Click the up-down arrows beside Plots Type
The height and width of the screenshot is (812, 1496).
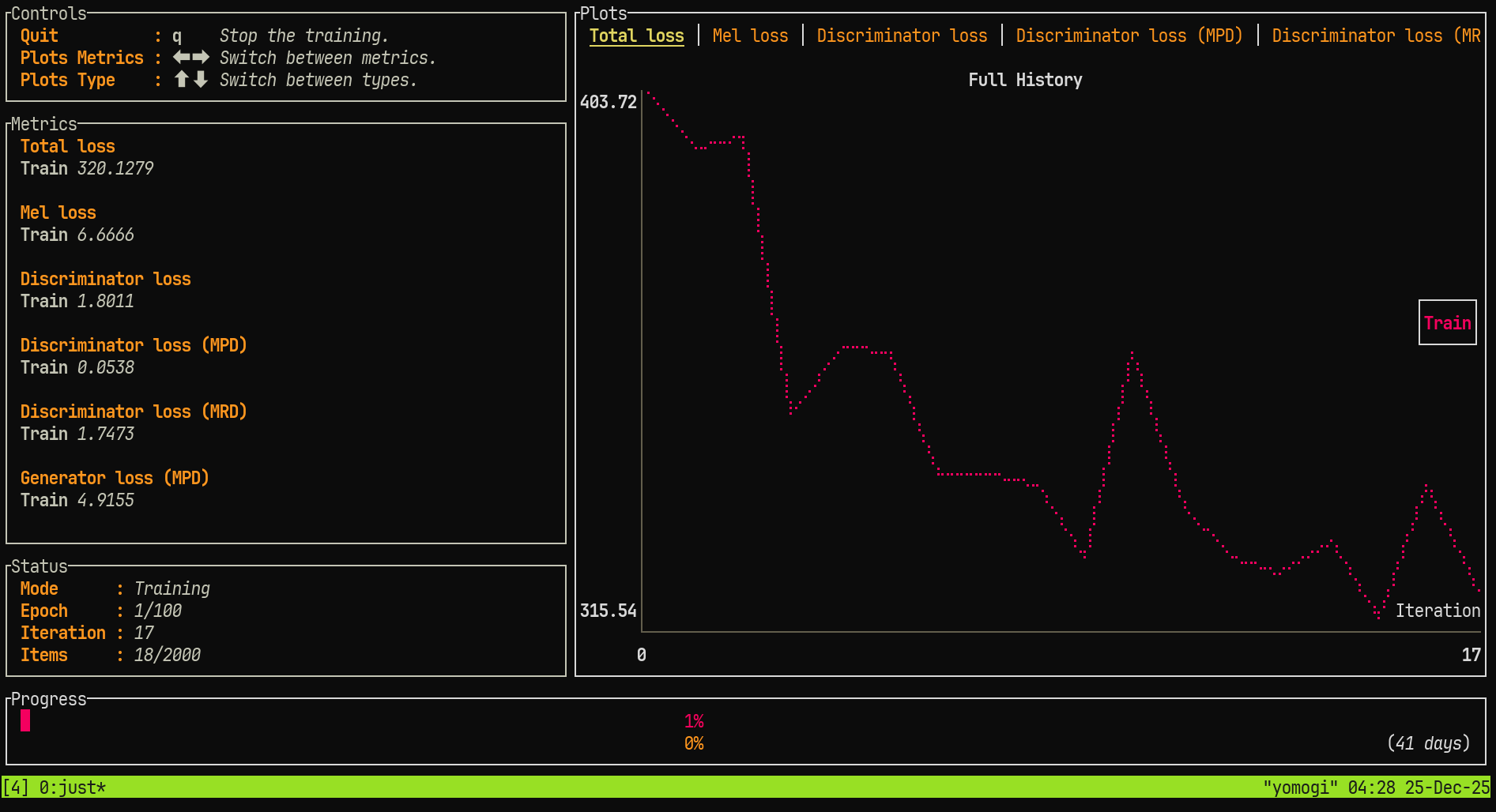pyautogui.click(x=191, y=80)
